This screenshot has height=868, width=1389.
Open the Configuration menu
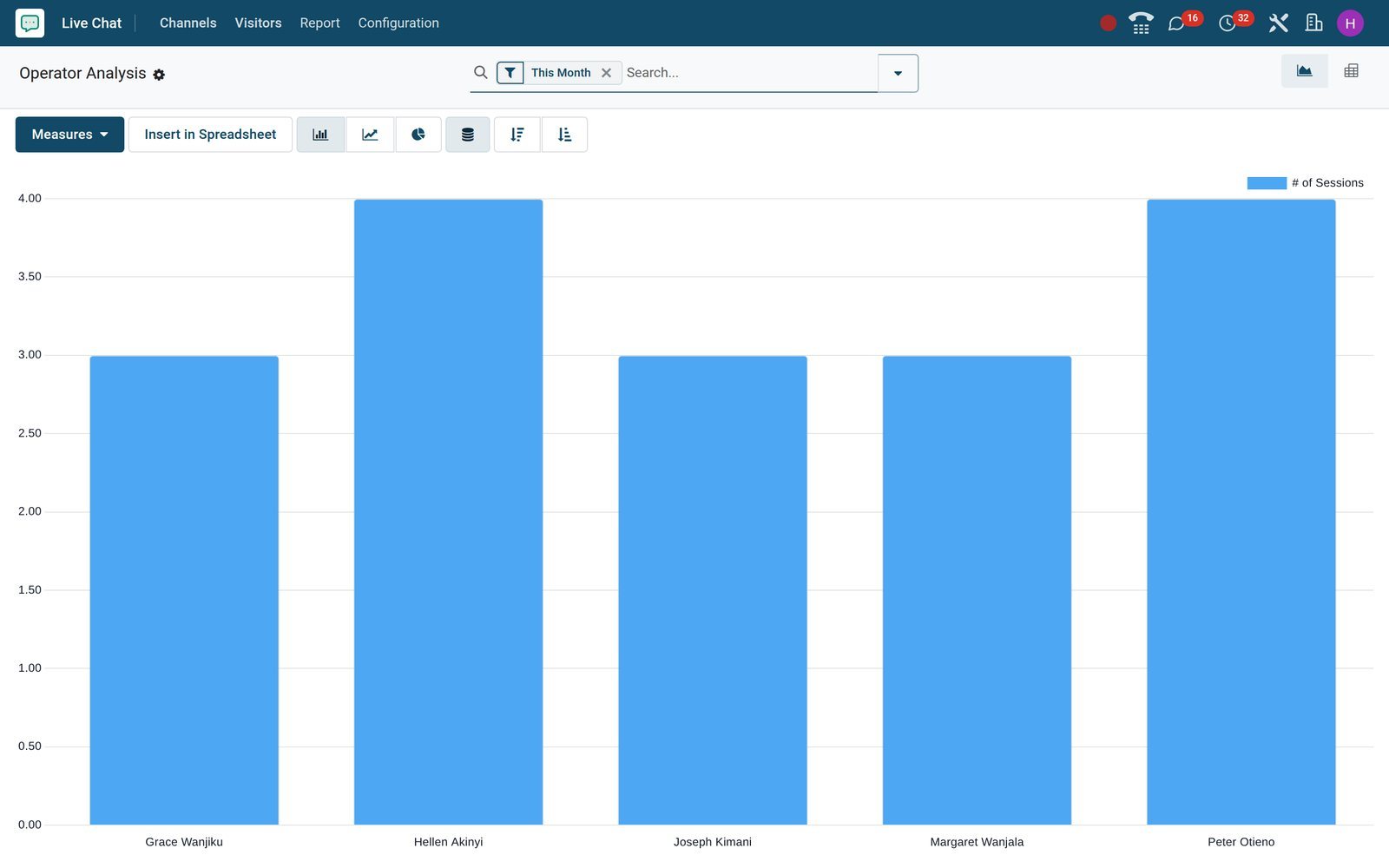coord(398,23)
